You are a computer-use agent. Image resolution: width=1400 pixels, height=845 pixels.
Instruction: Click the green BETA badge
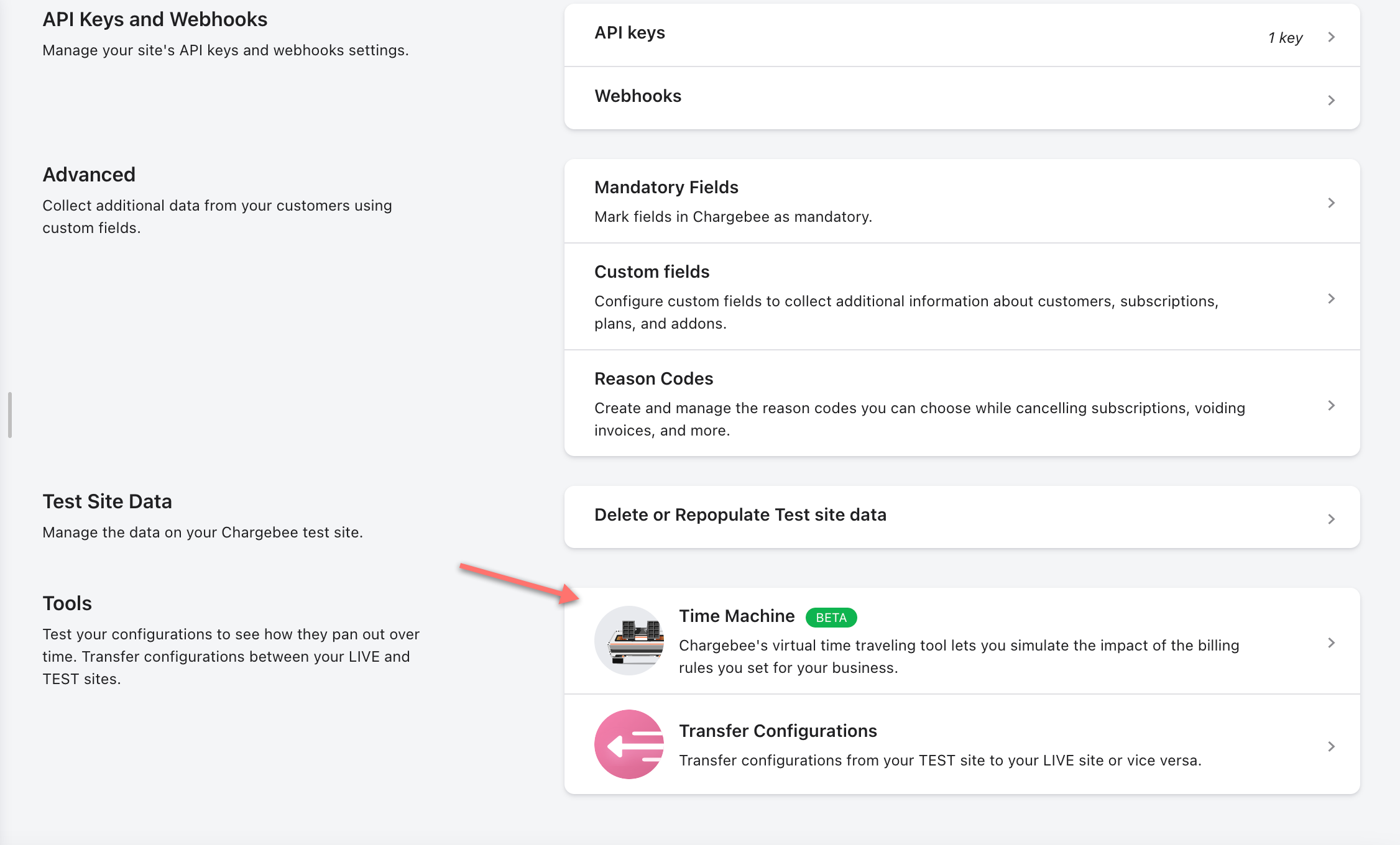point(831,618)
